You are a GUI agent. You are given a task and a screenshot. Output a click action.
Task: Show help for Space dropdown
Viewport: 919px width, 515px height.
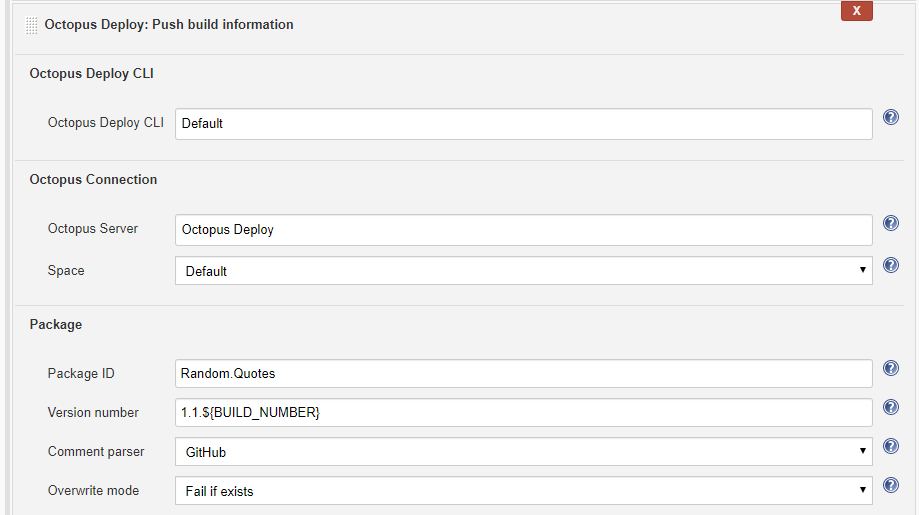tap(891, 265)
